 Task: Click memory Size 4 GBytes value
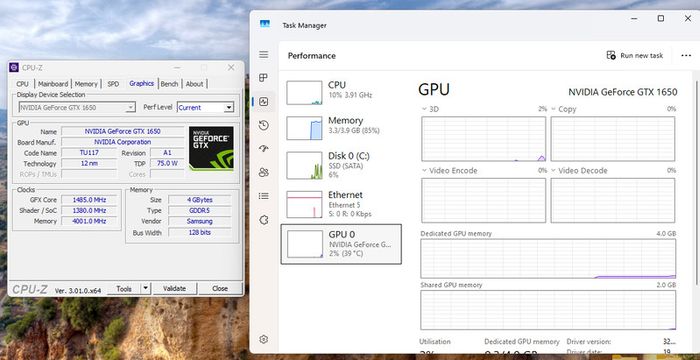tap(200, 200)
